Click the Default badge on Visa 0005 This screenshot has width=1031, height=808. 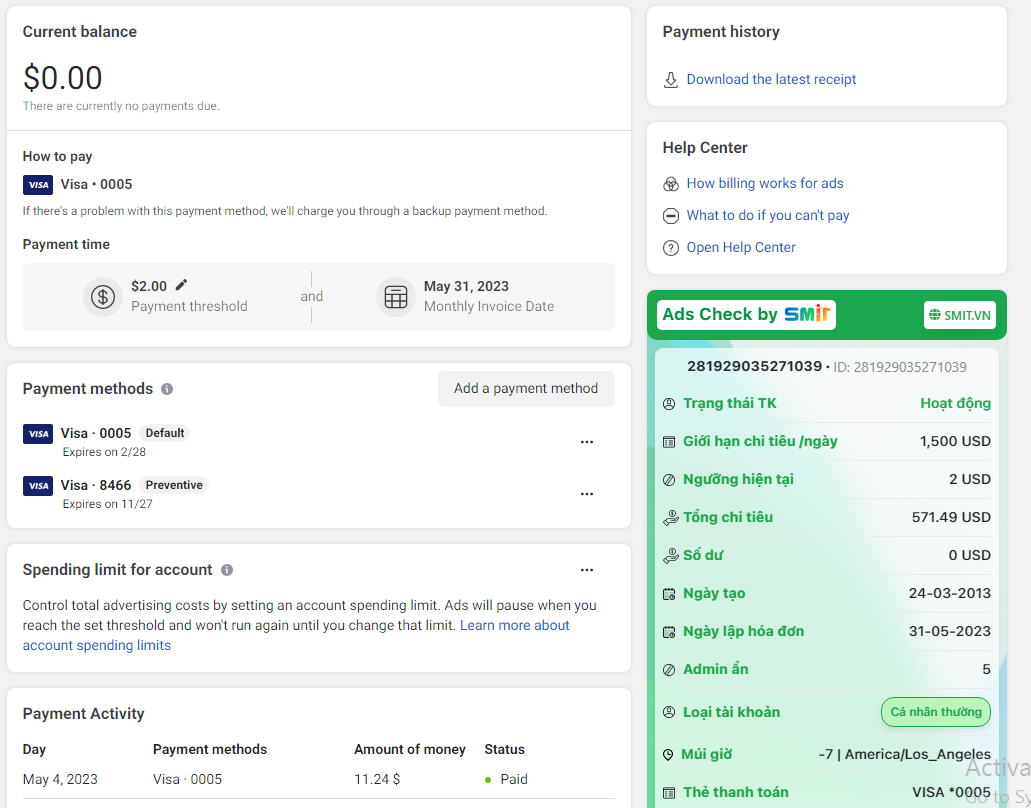pos(164,433)
